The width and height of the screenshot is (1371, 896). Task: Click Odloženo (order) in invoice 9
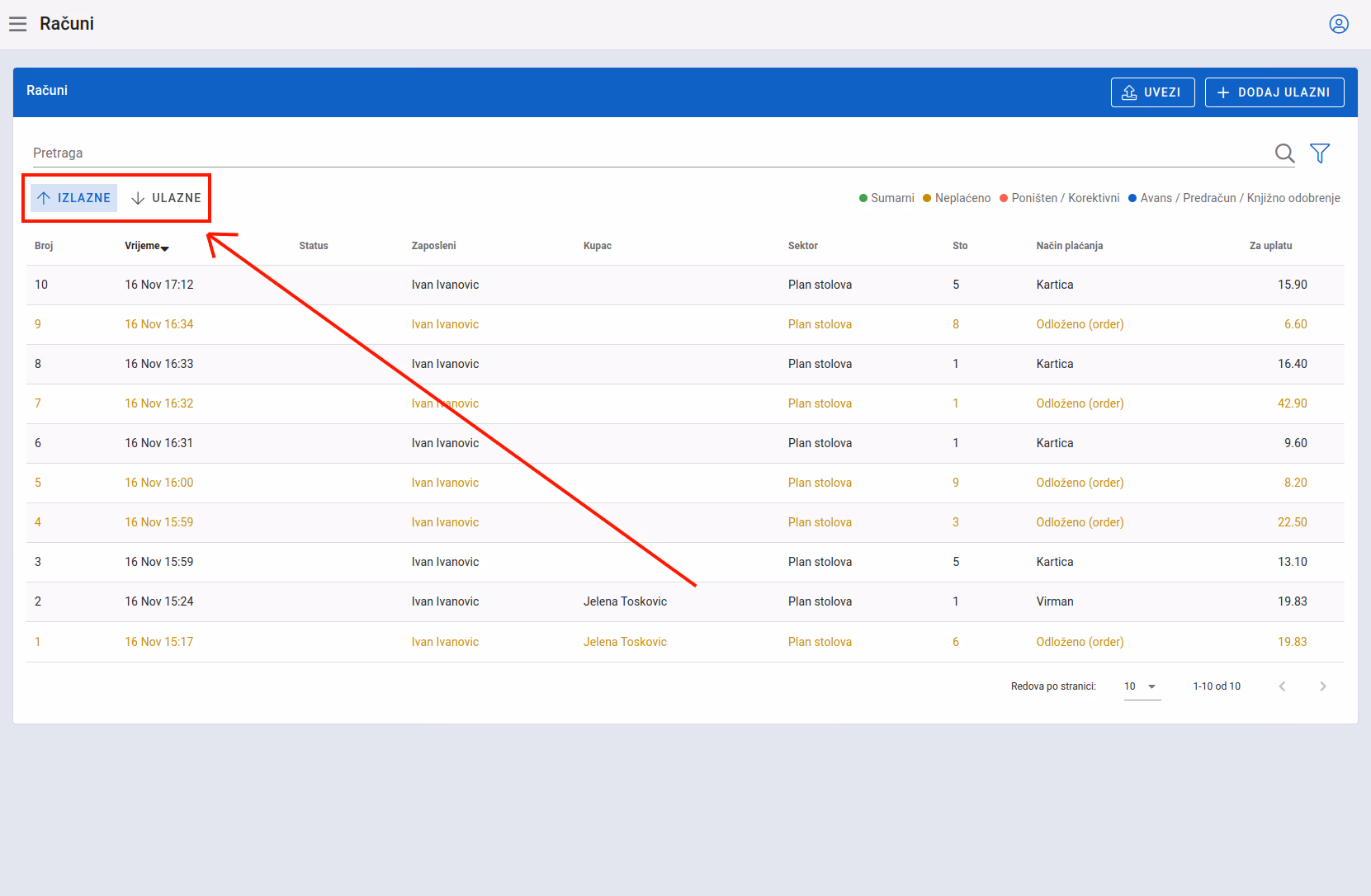tap(1080, 324)
